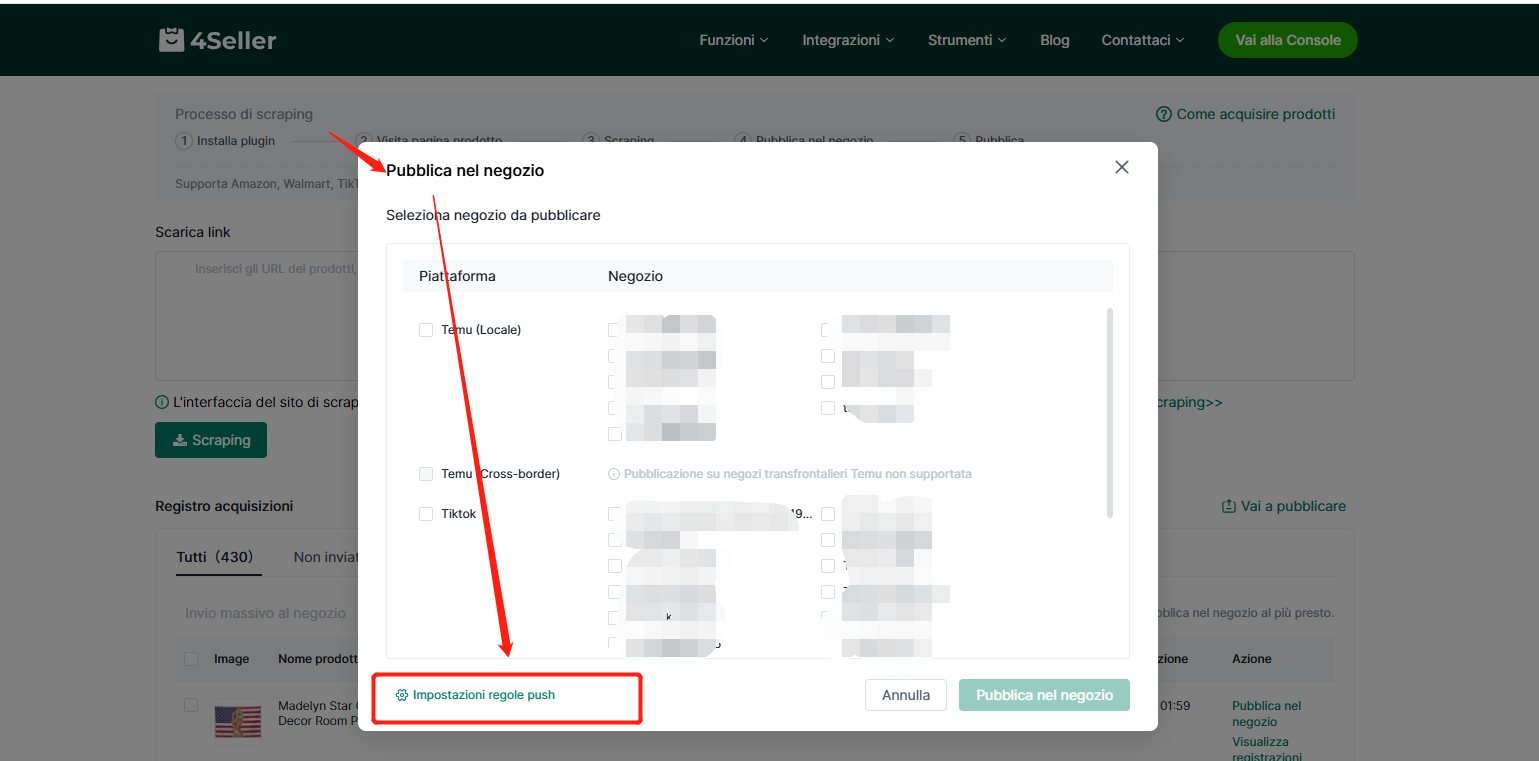Check first store checkbox in Temu (Locale) row

tap(615, 330)
